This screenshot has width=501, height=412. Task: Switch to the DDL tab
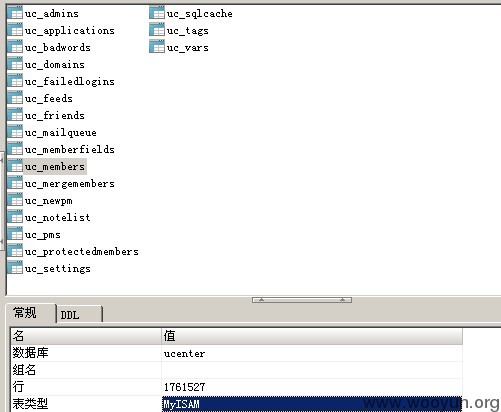pos(79,315)
